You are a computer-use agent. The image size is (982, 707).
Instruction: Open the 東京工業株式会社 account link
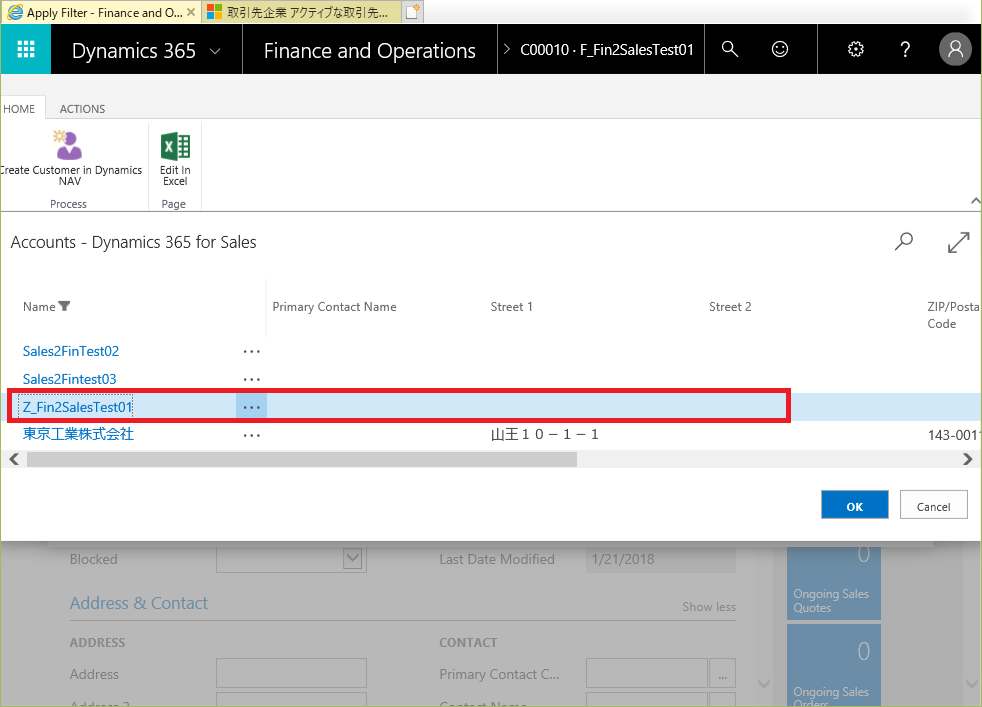[78, 434]
